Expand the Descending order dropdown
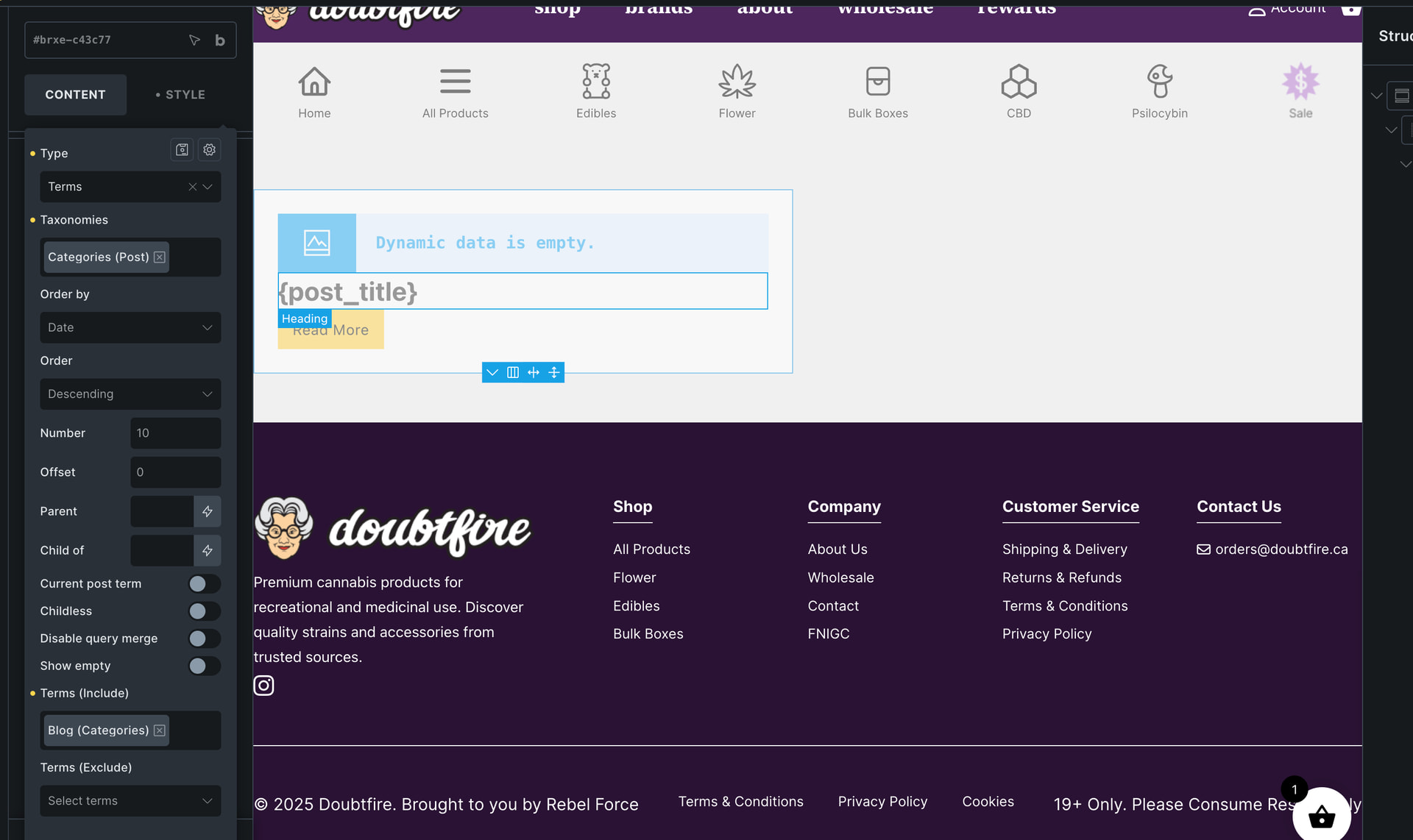This screenshot has width=1413, height=840. [130, 394]
